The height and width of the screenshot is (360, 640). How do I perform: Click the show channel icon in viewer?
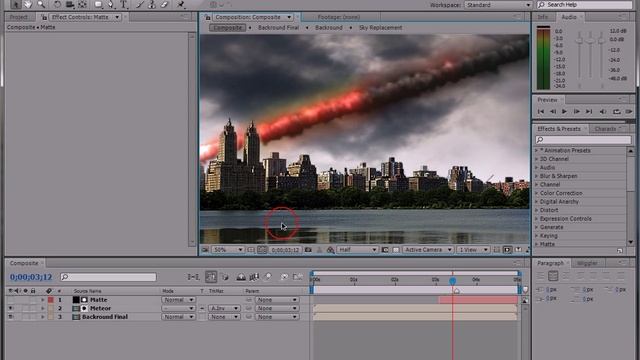point(330,249)
